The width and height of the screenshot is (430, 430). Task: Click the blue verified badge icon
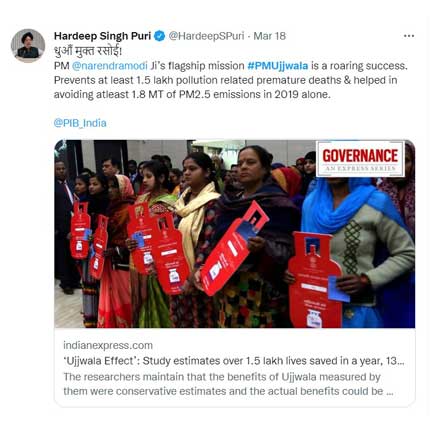tap(160, 36)
